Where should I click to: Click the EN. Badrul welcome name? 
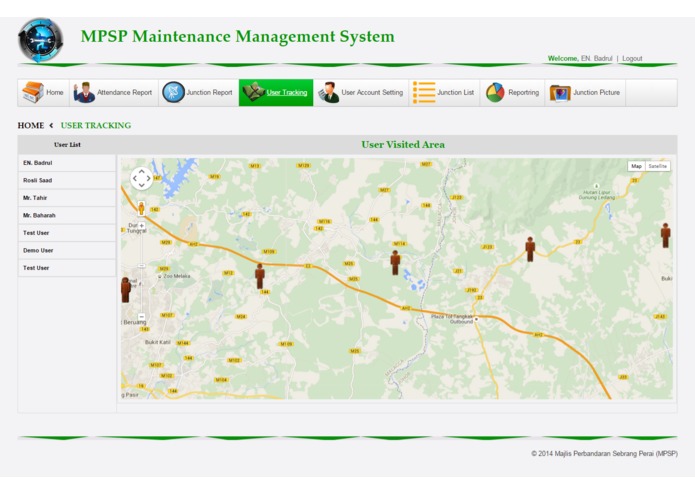(597, 58)
